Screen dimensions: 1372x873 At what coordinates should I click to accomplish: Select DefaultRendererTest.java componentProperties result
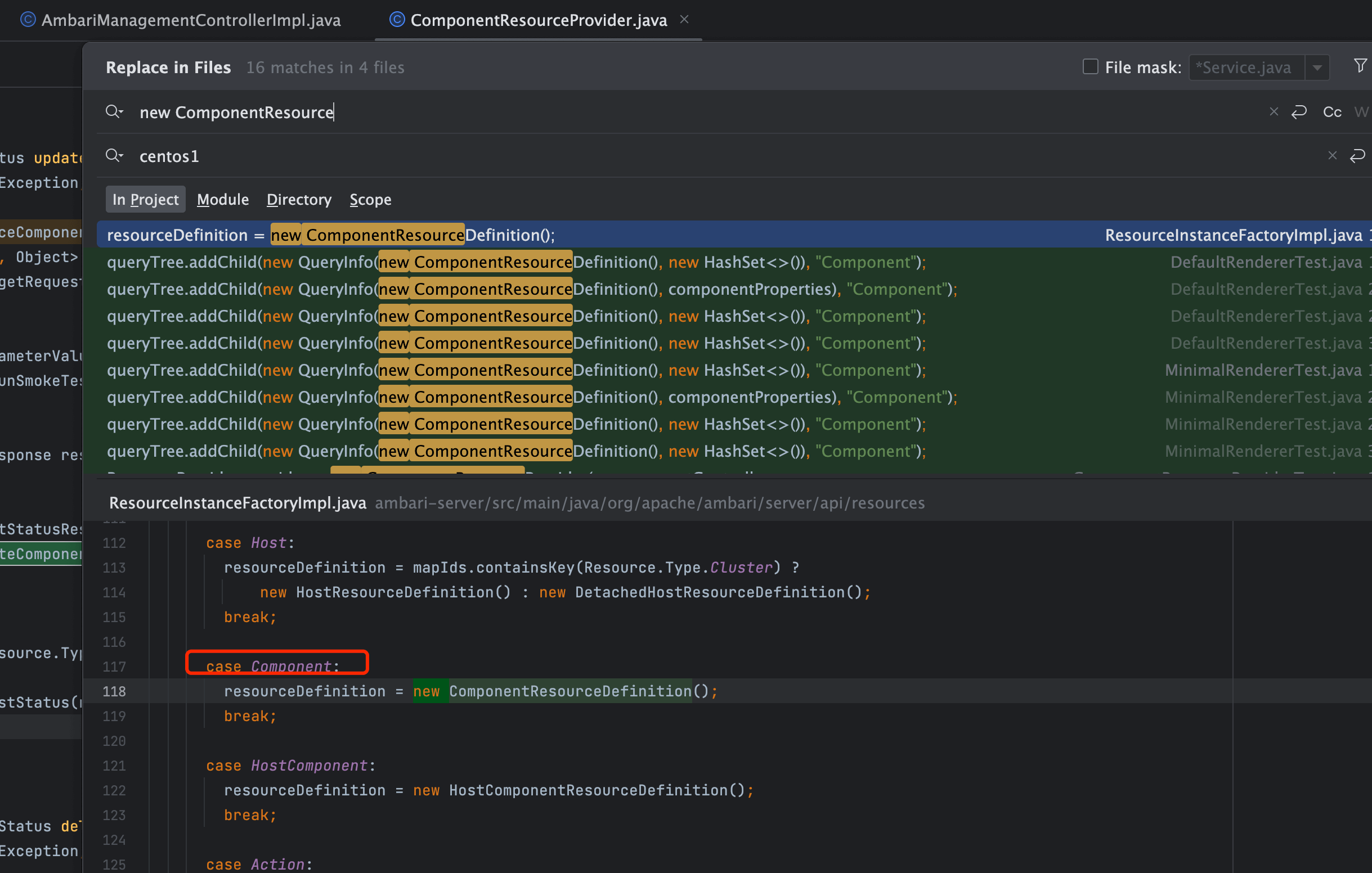coord(734,289)
